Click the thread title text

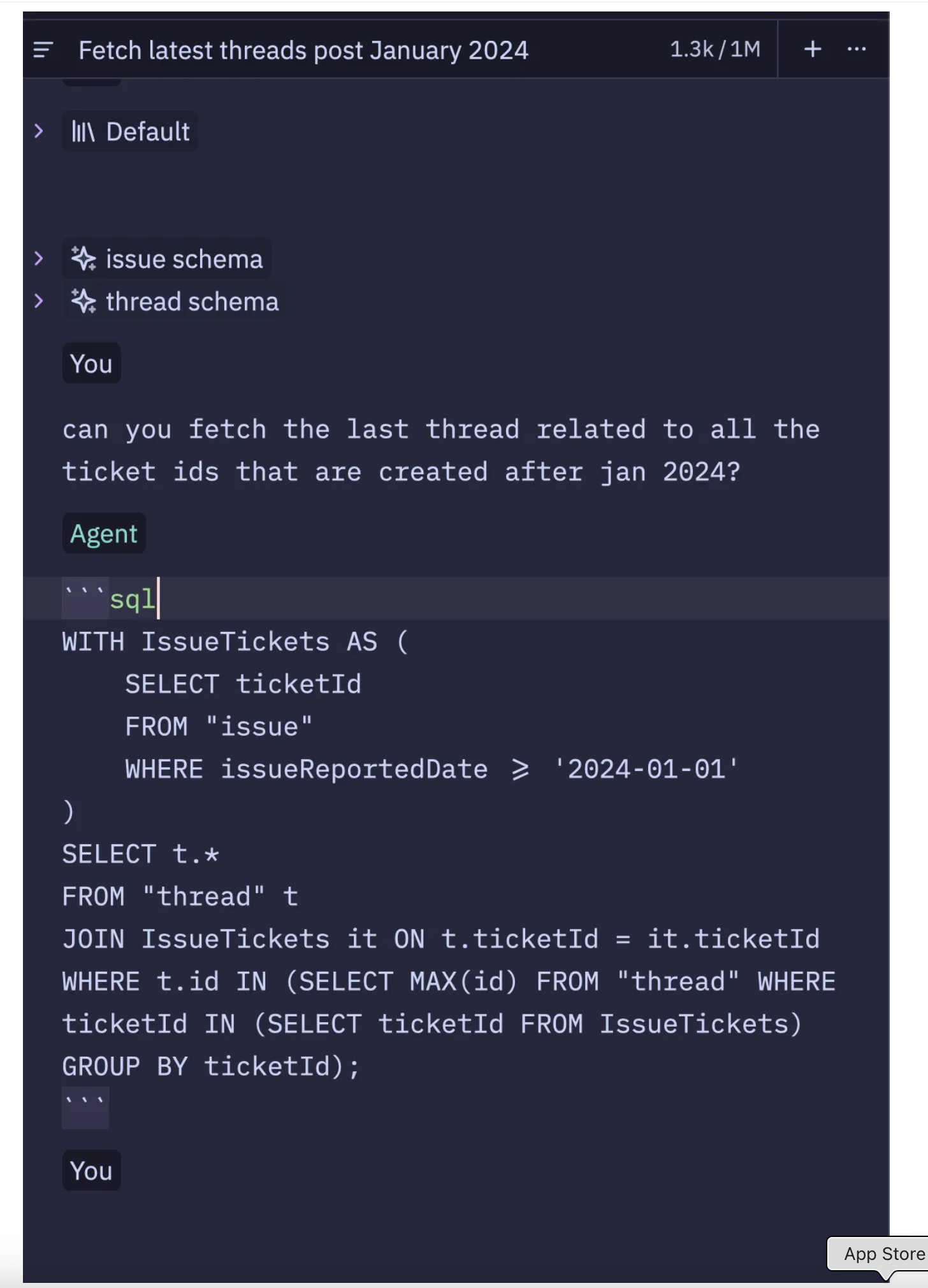coord(303,50)
